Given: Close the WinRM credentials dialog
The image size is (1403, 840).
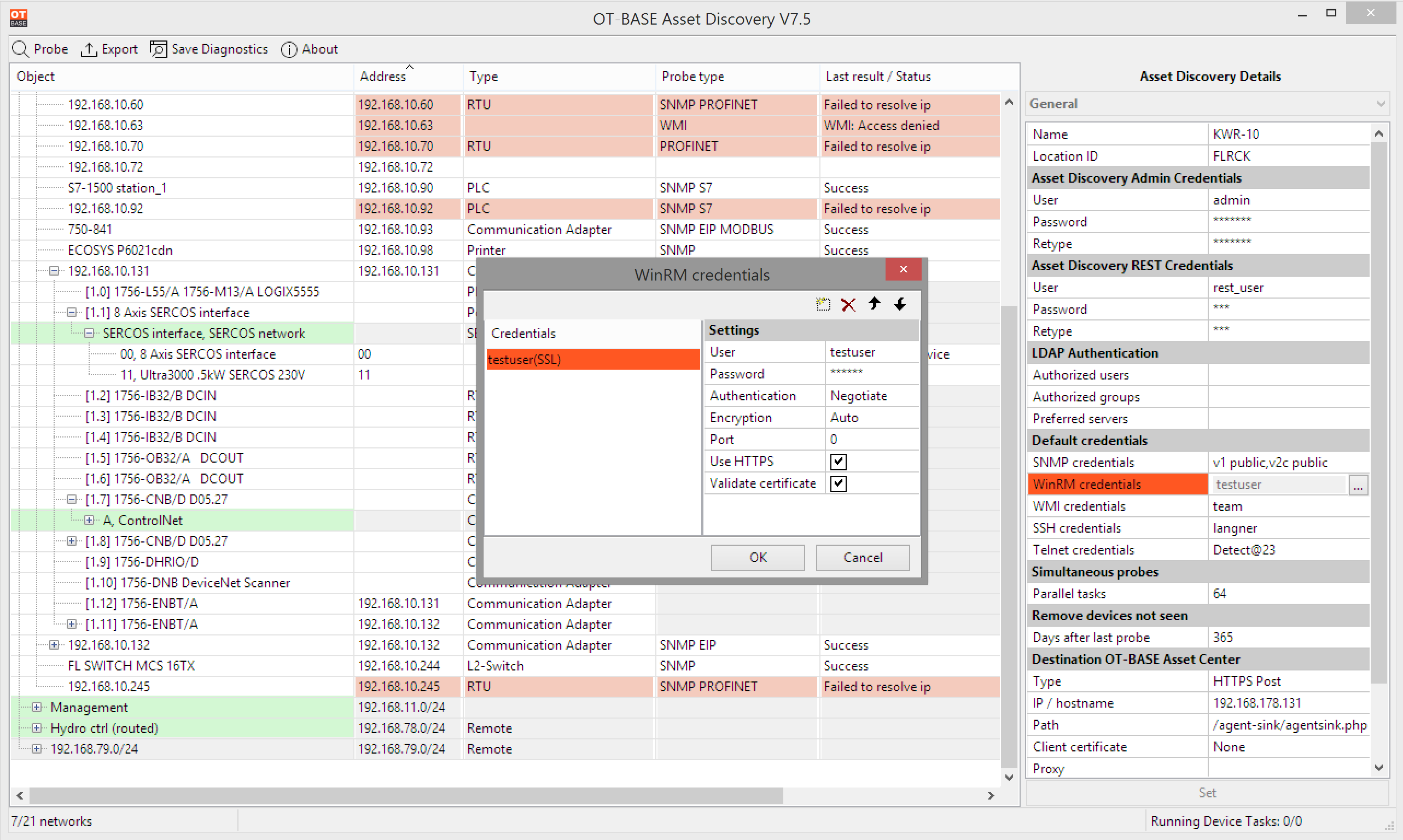Looking at the screenshot, I should pyautogui.click(x=903, y=269).
